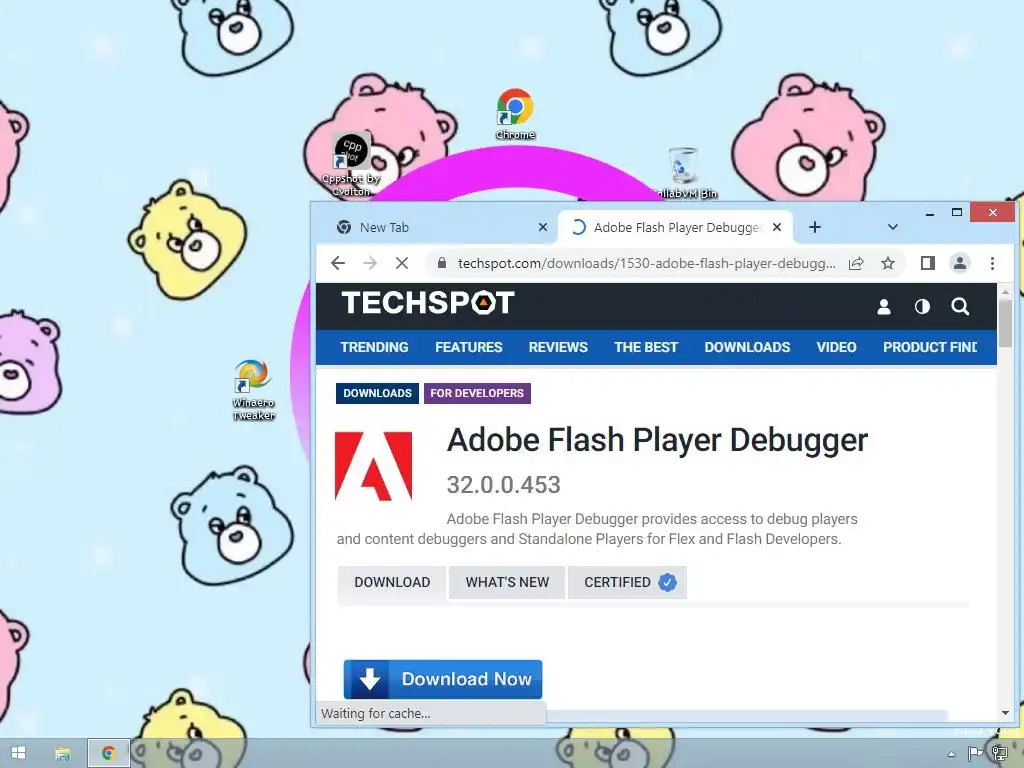This screenshot has width=1024, height=768.
Task: Switch to the New Tab tab
Action: pyautogui.click(x=439, y=227)
